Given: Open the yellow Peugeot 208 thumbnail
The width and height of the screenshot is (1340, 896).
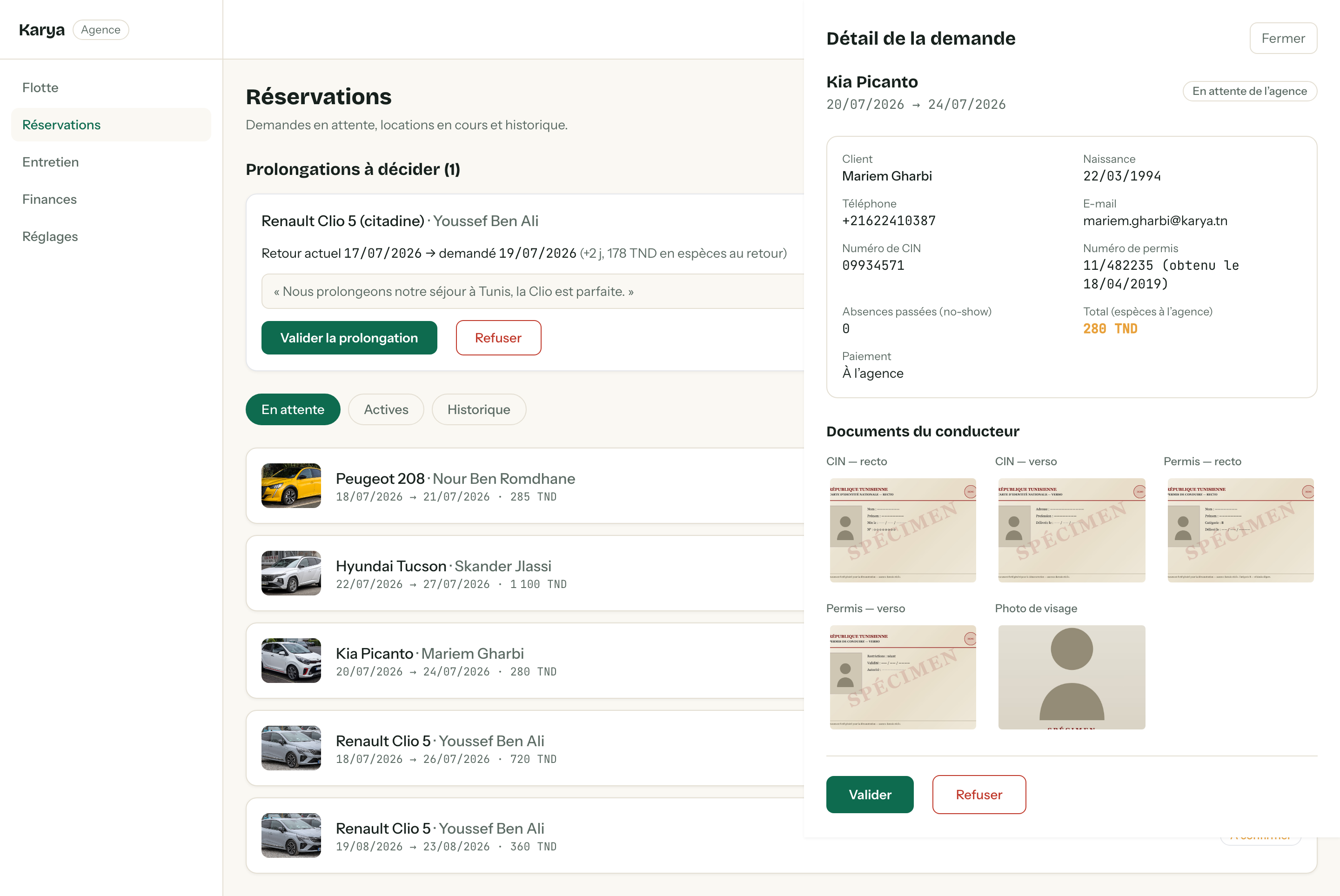Looking at the screenshot, I should click(x=291, y=486).
